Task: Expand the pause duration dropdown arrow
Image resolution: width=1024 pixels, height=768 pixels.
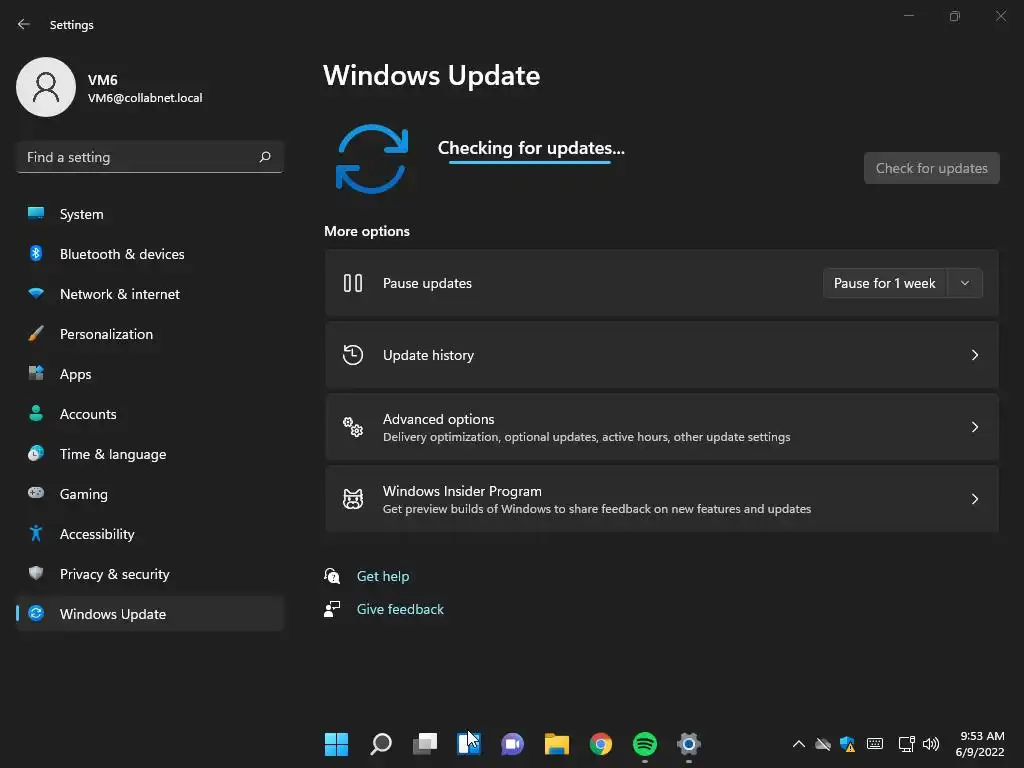Action: tap(965, 283)
